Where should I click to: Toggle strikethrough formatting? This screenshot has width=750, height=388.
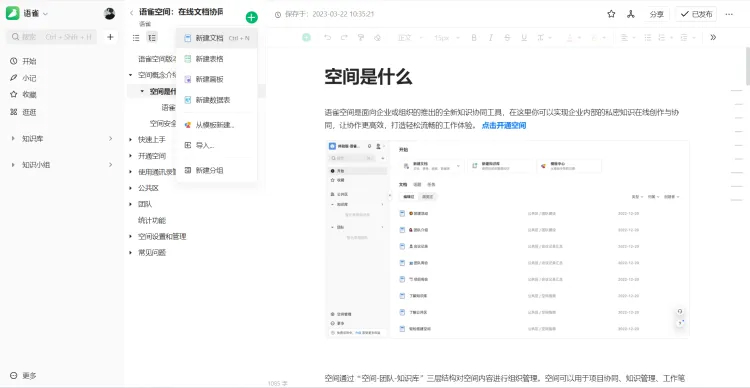[507, 37]
